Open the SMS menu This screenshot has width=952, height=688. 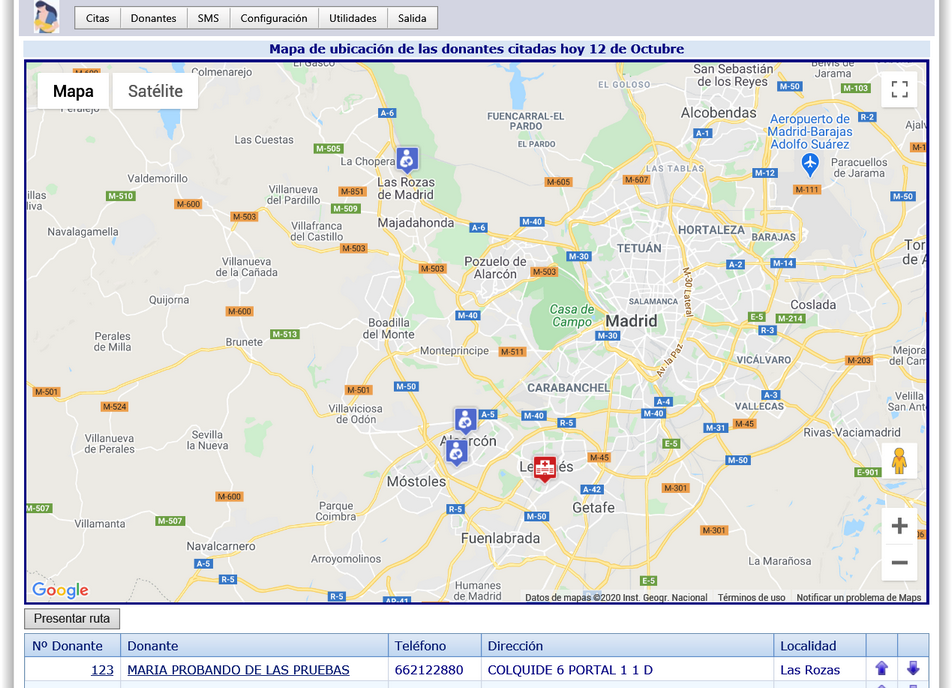tap(208, 18)
